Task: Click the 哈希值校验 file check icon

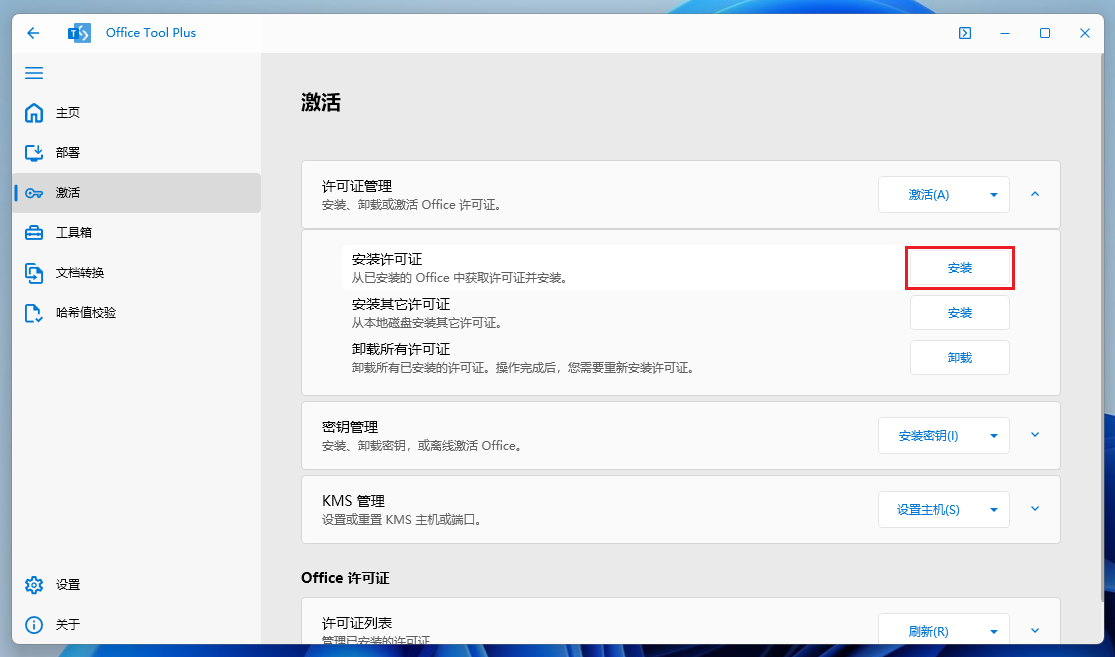Action: (x=34, y=313)
